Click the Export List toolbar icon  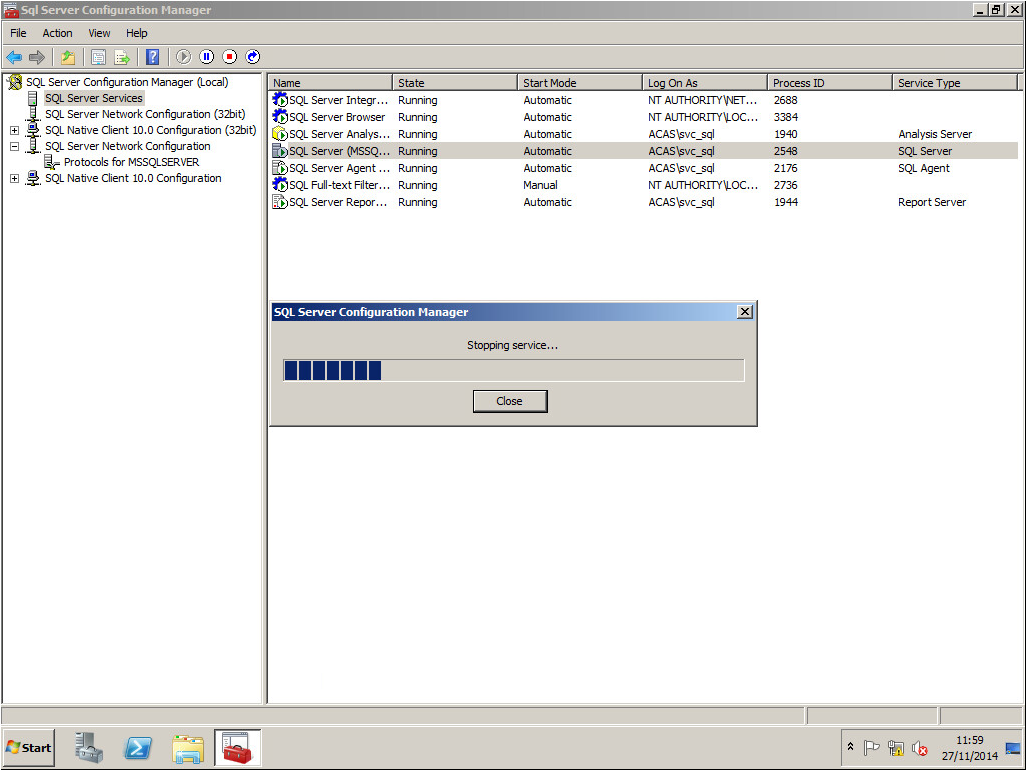point(122,58)
